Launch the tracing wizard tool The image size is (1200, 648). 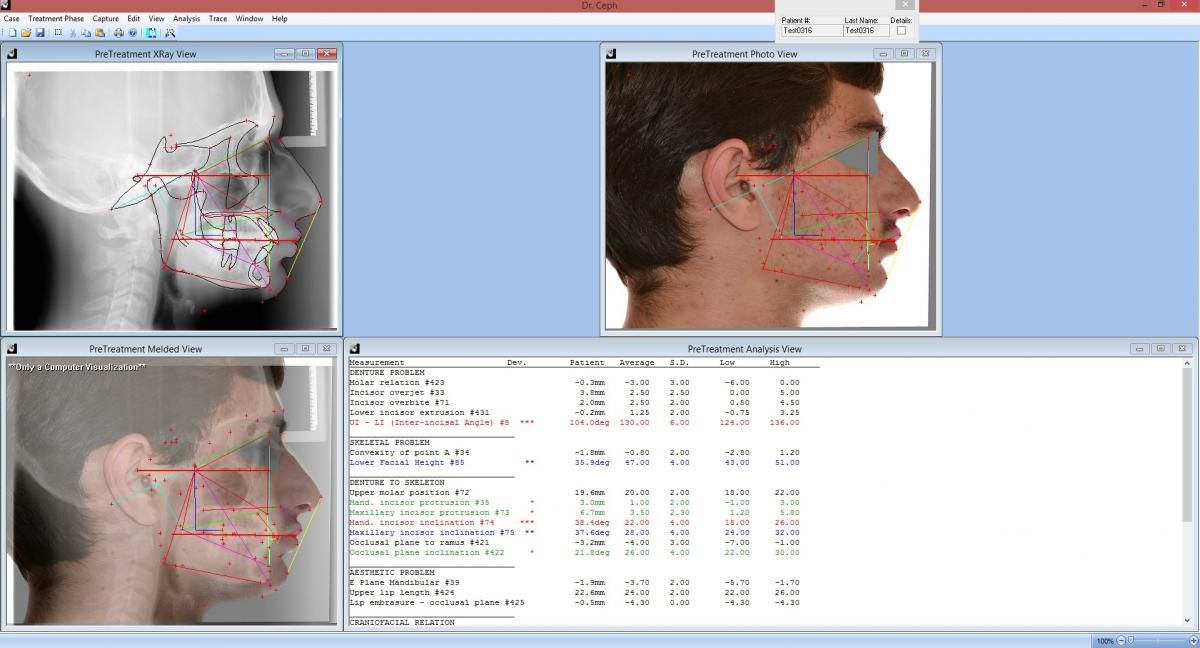(x=172, y=33)
